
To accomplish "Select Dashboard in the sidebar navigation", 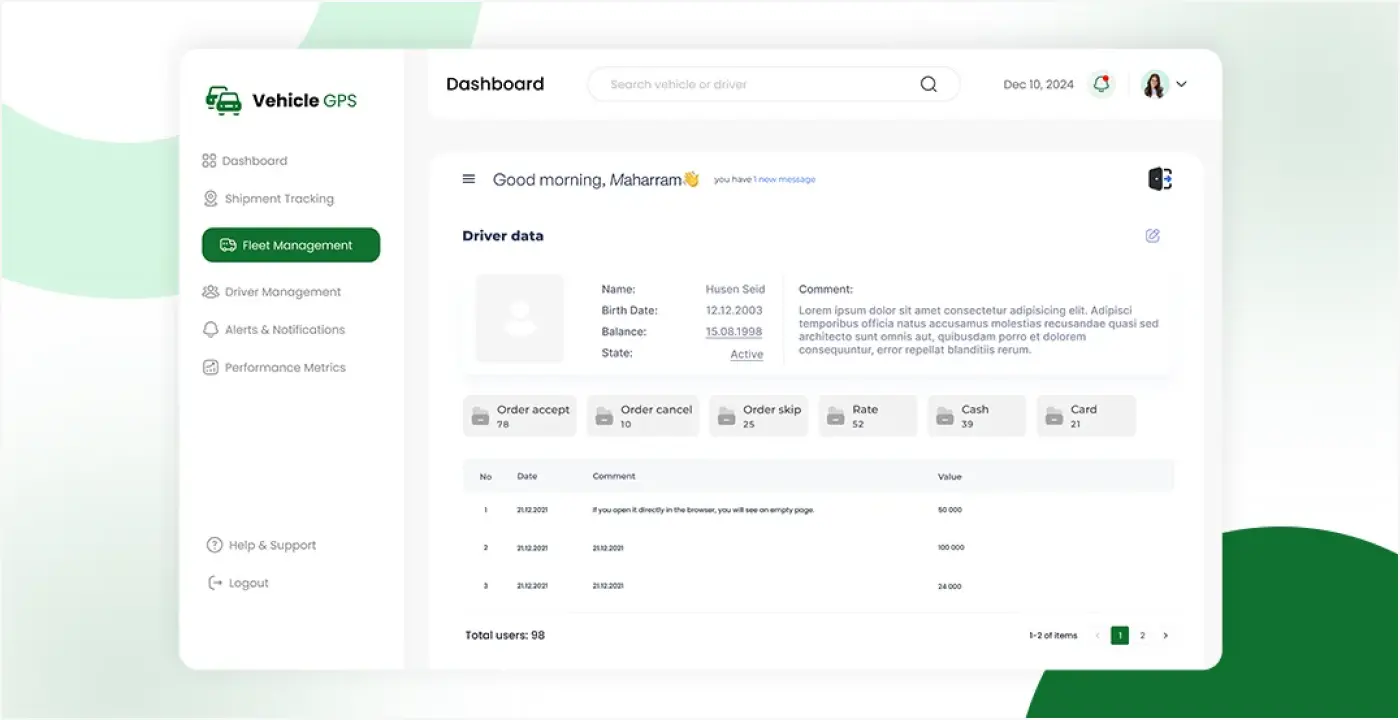I will tap(256, 160).
